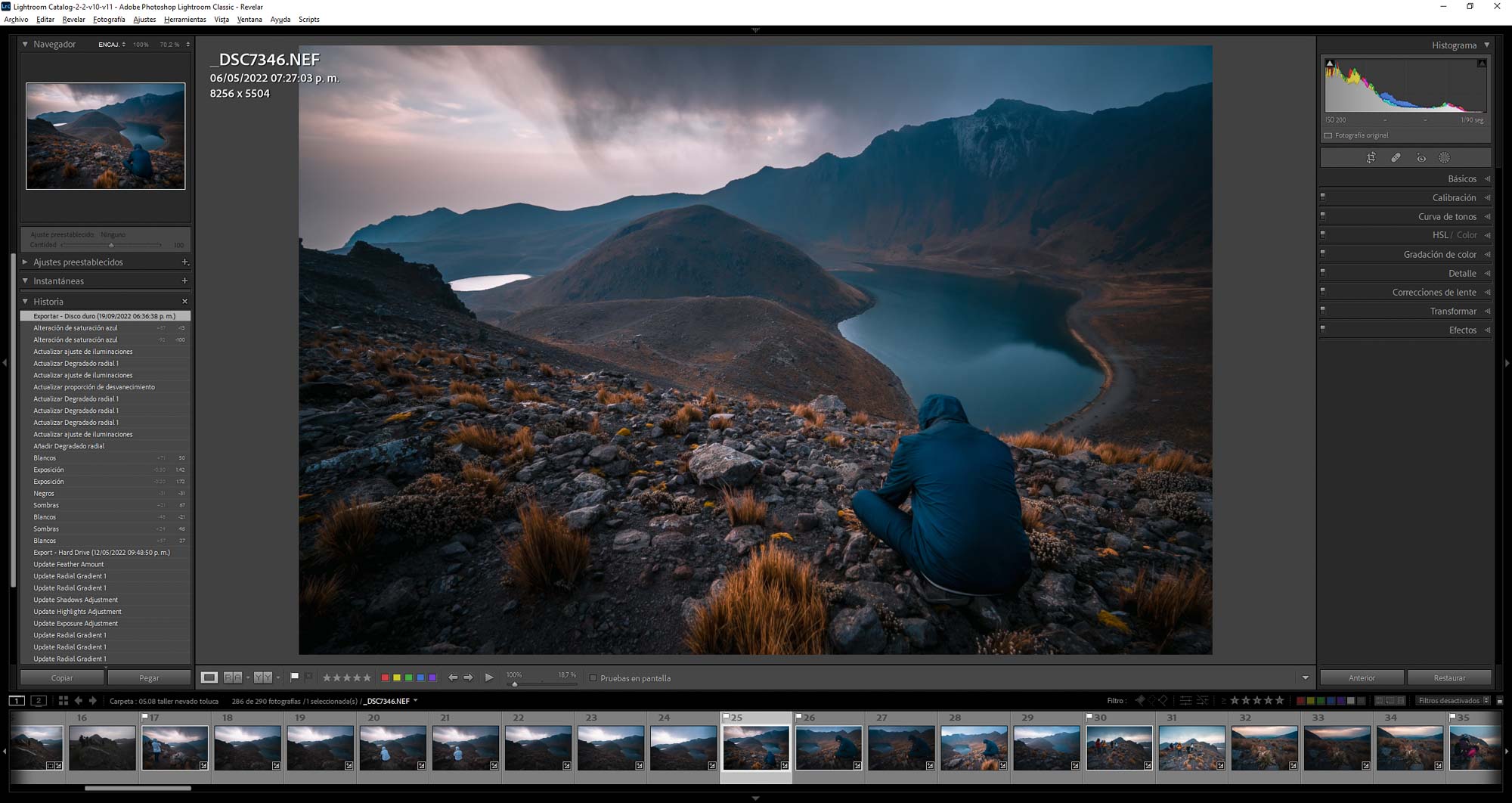Start slideshow with play button

tap(489, 677)
